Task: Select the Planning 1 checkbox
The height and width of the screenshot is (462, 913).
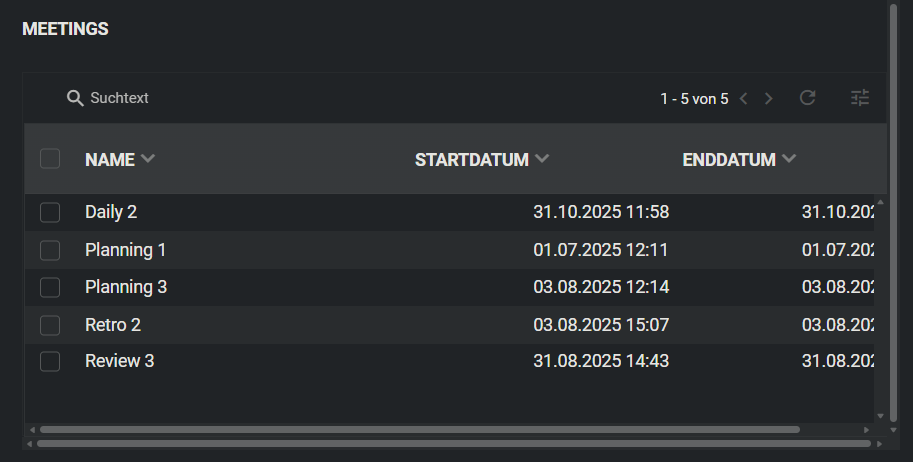Action: [50, 250]
